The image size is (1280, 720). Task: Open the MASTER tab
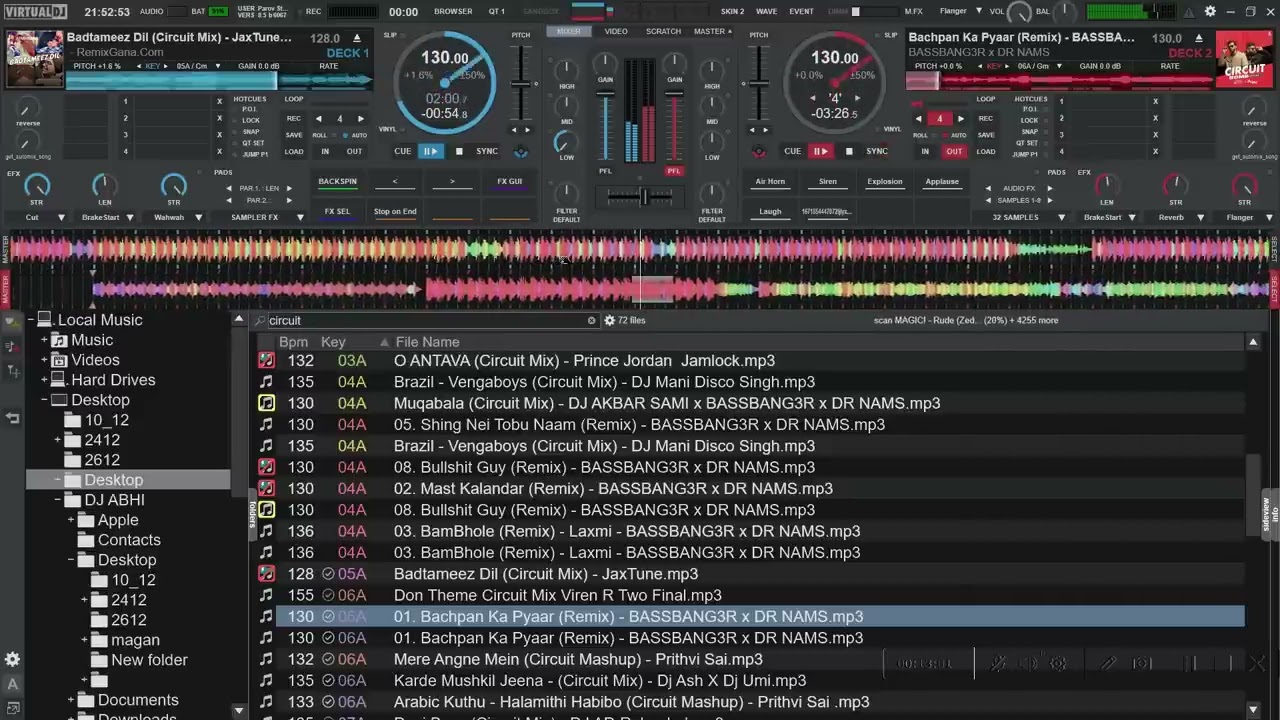point(712,31)
